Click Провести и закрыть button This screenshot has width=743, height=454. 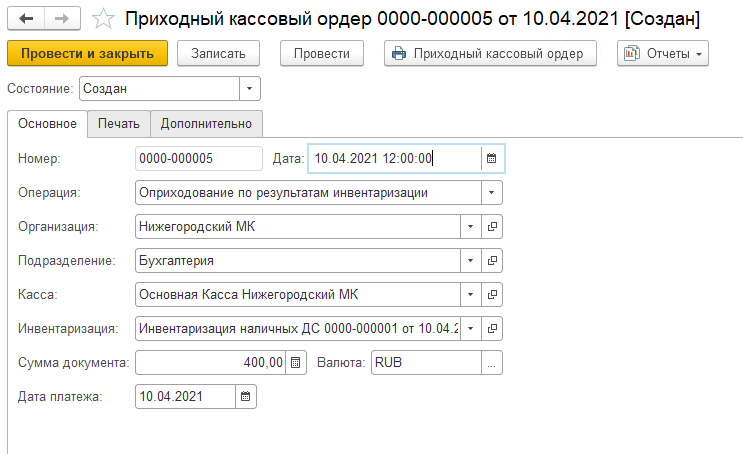click(88, 54)
